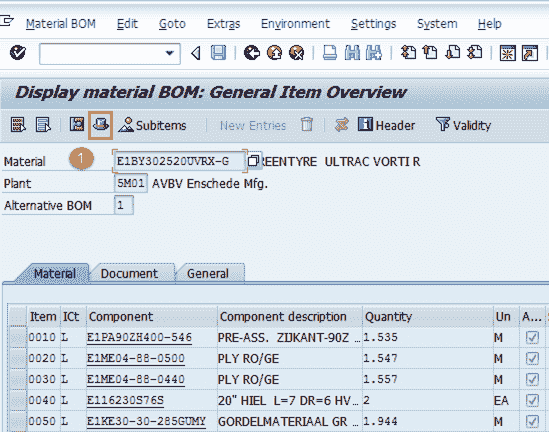Click the Component column header
The image size is (549, 432).
click(152, 316)
